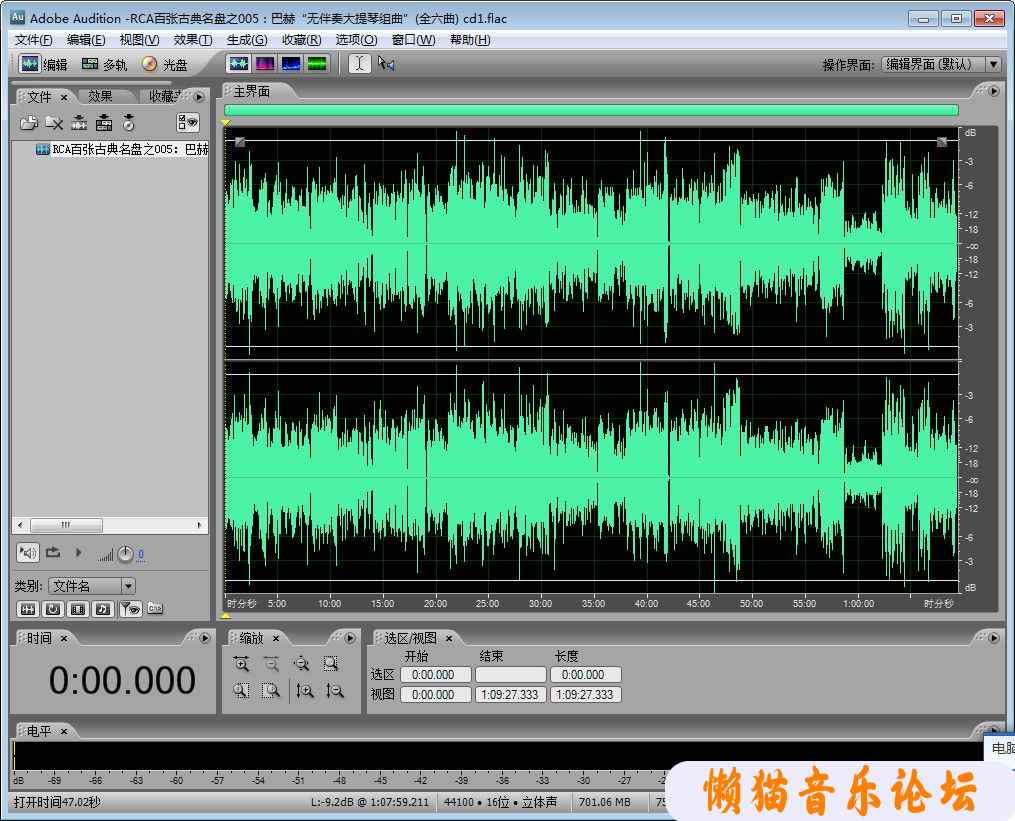Click zoom to left edge of selection

pos(241,691)
